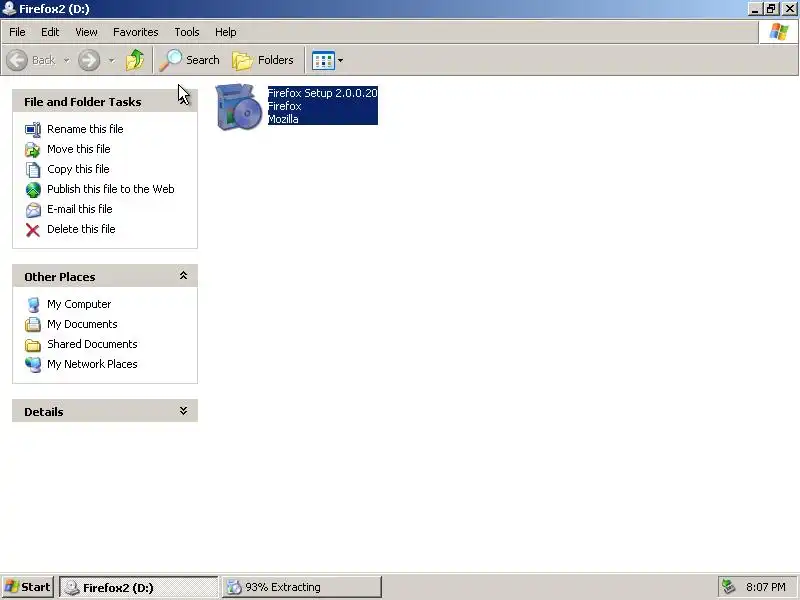Open the Edit menu

pyautogui.click(x=50, y=32)
